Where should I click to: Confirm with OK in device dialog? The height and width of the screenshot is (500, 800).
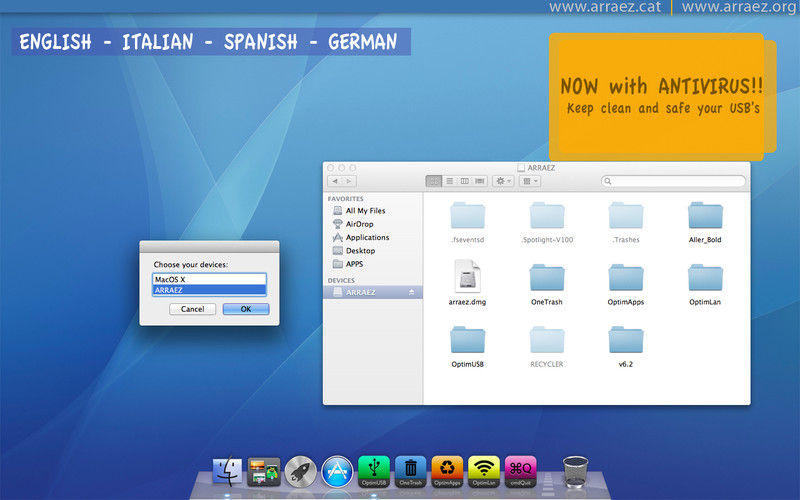click(246, 309)
